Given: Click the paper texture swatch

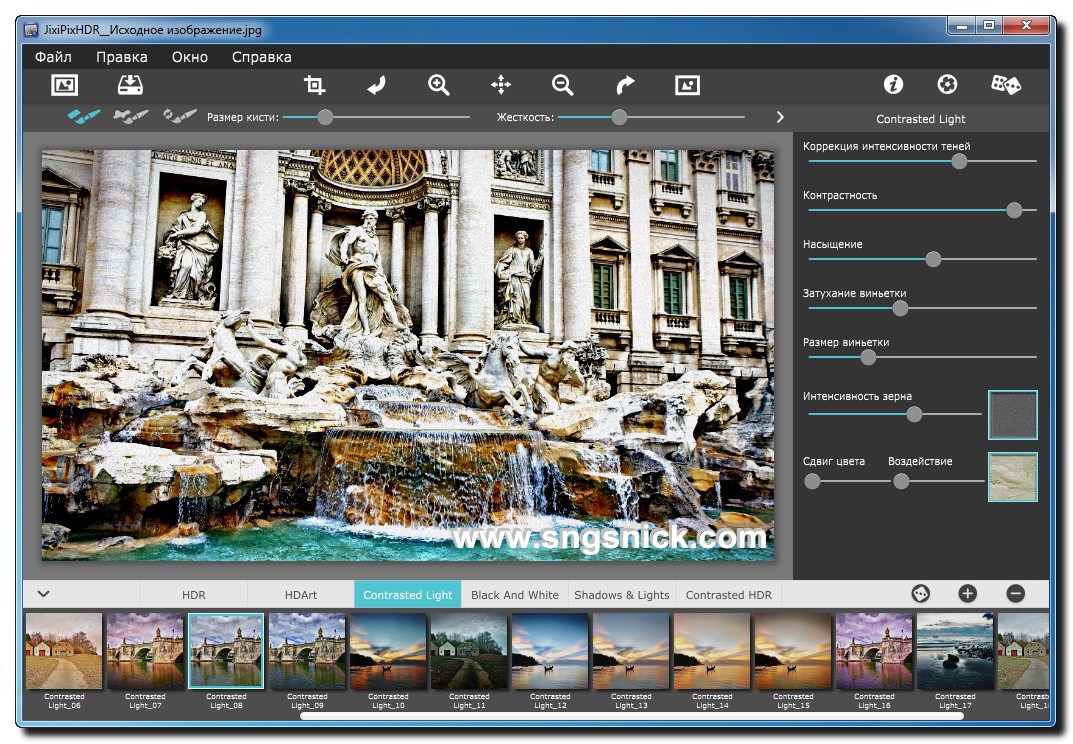Looking at the screenshot, I should (x=1013, y=477).
